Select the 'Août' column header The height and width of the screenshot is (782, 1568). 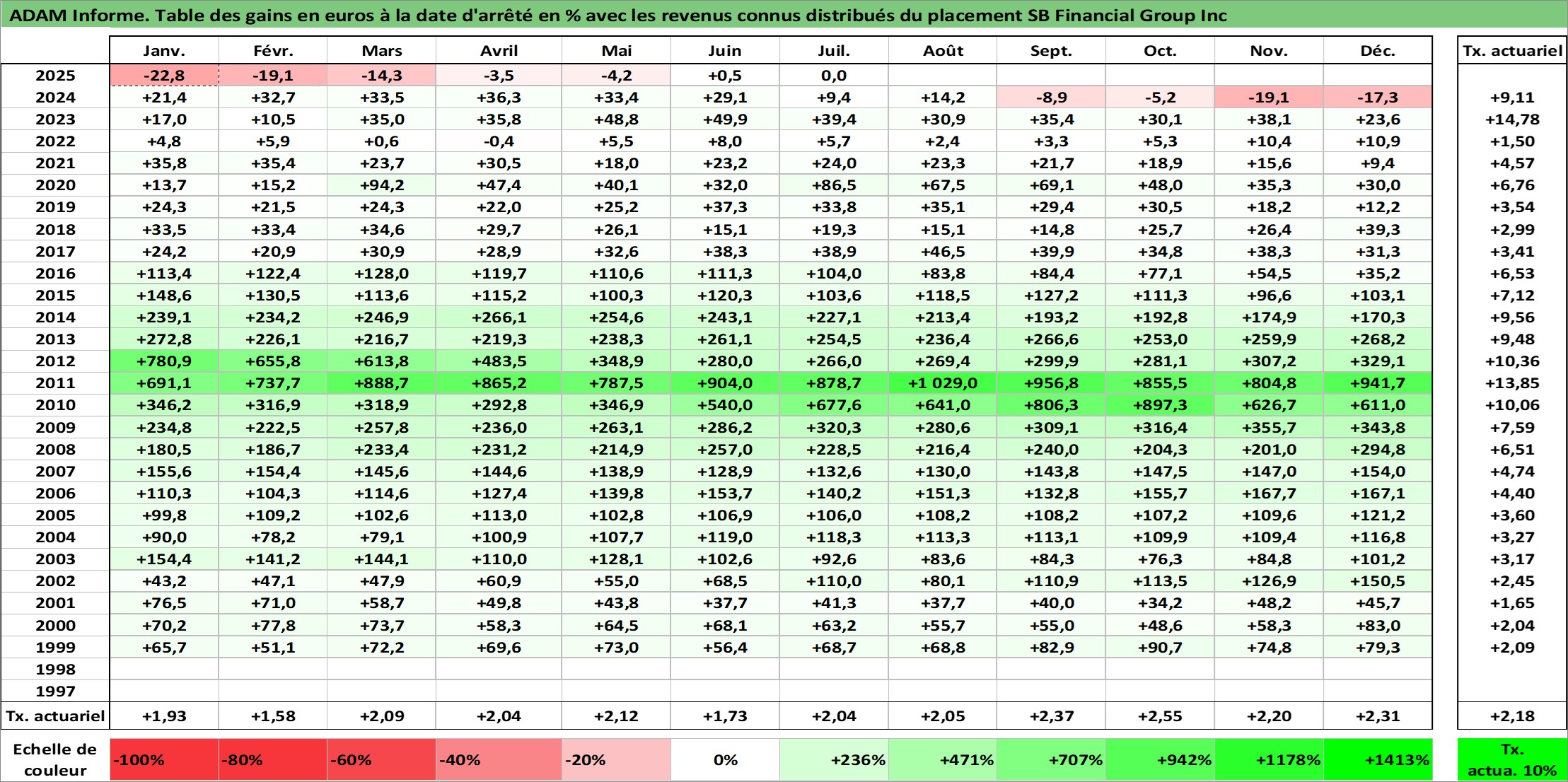click(x=943, y=50)
